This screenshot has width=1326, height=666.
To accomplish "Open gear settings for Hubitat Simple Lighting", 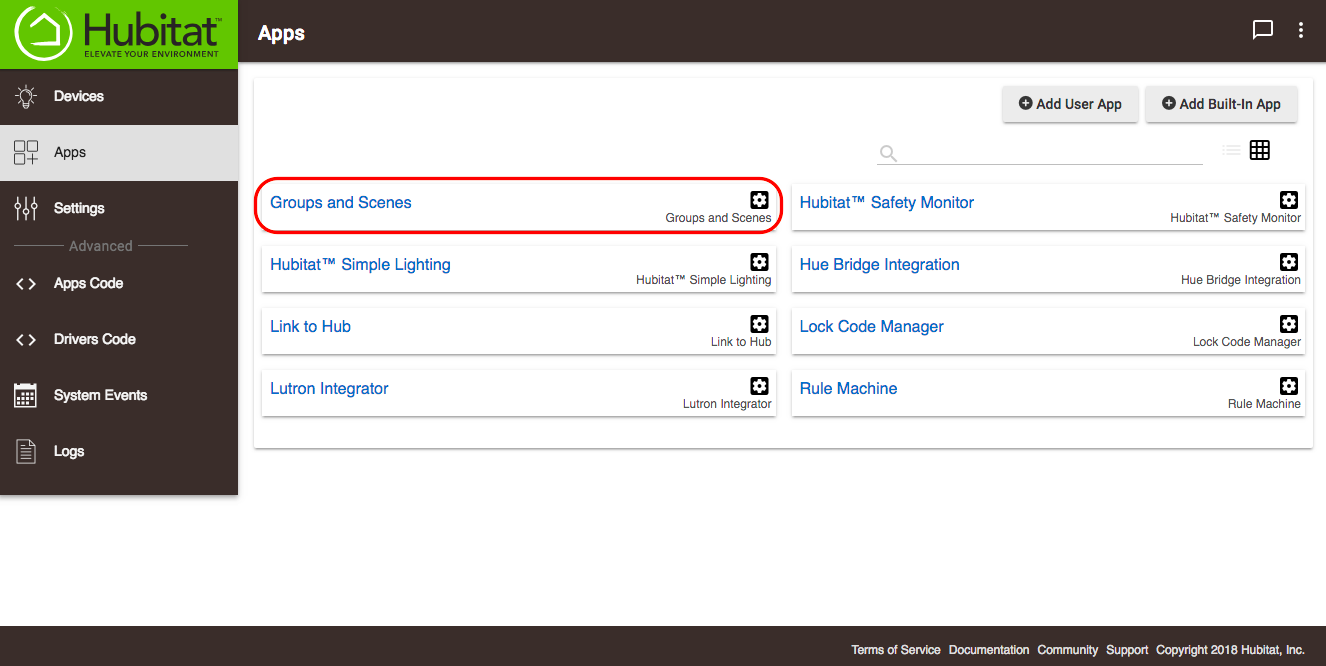I will coord(760,262).
